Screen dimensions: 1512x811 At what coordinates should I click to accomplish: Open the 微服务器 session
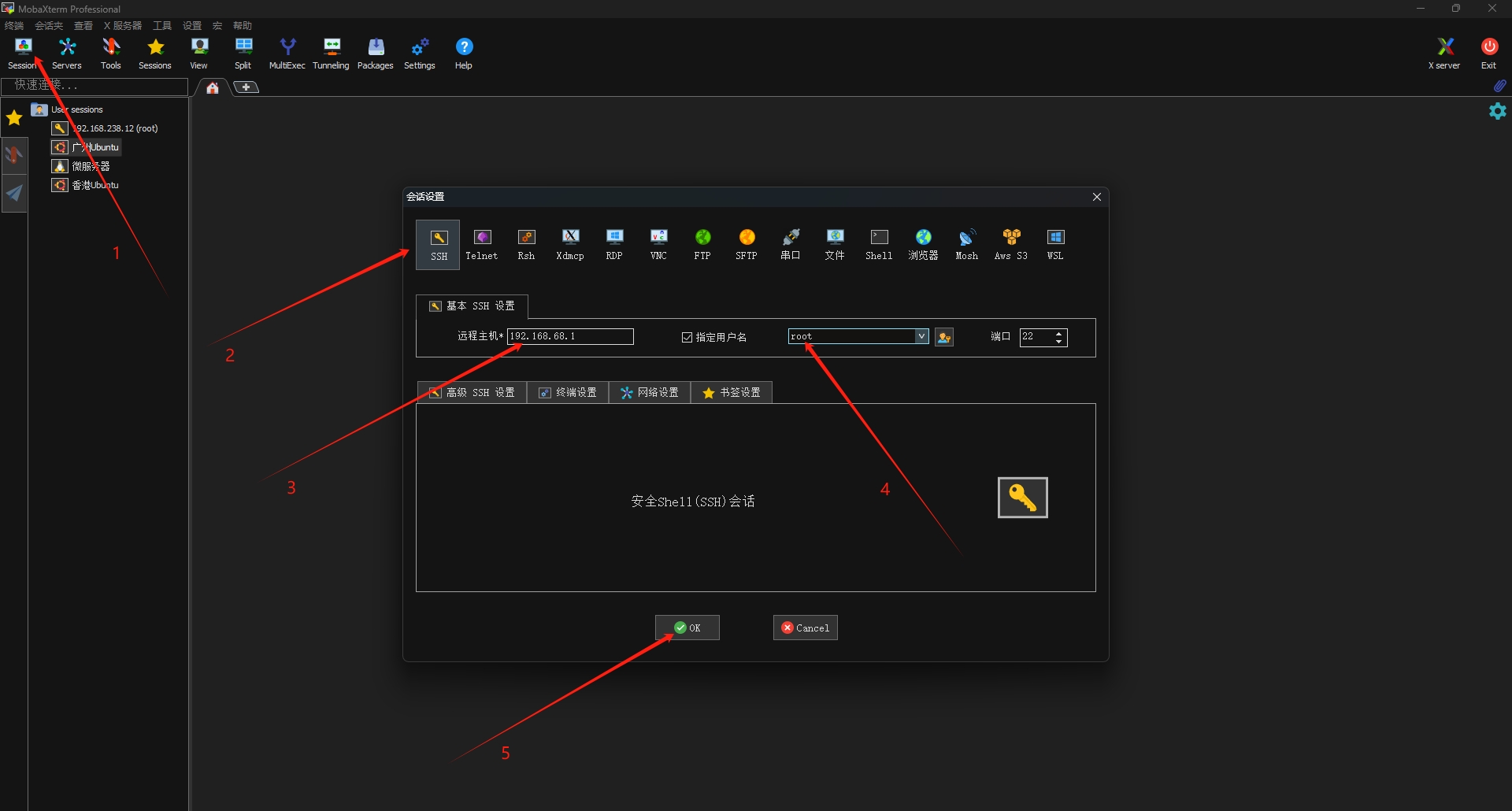tap(81, 166)
